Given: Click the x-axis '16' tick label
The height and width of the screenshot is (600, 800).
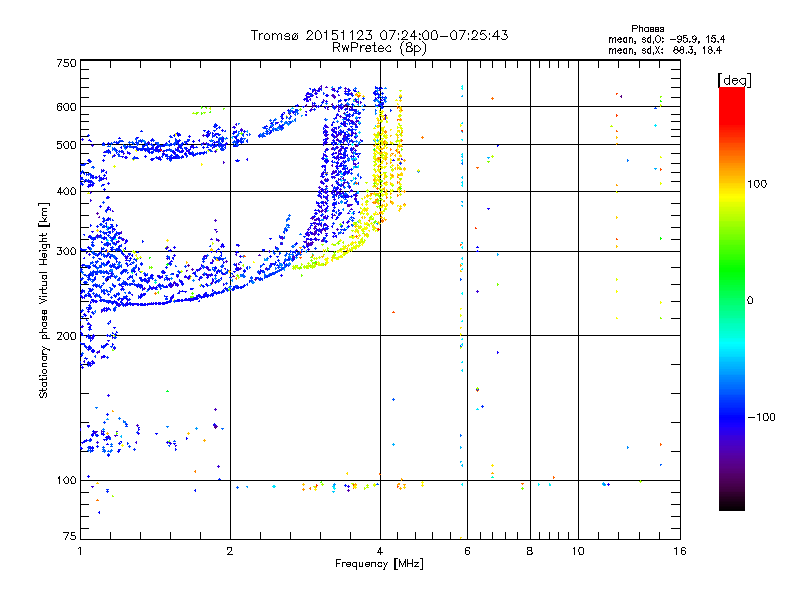Looking at the screenshot, I should pyautogui.click(x=680, y=551).
